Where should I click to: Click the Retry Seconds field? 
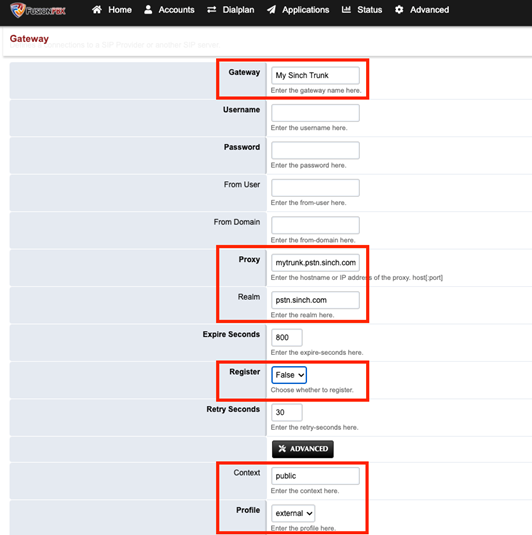pos(287,413)
